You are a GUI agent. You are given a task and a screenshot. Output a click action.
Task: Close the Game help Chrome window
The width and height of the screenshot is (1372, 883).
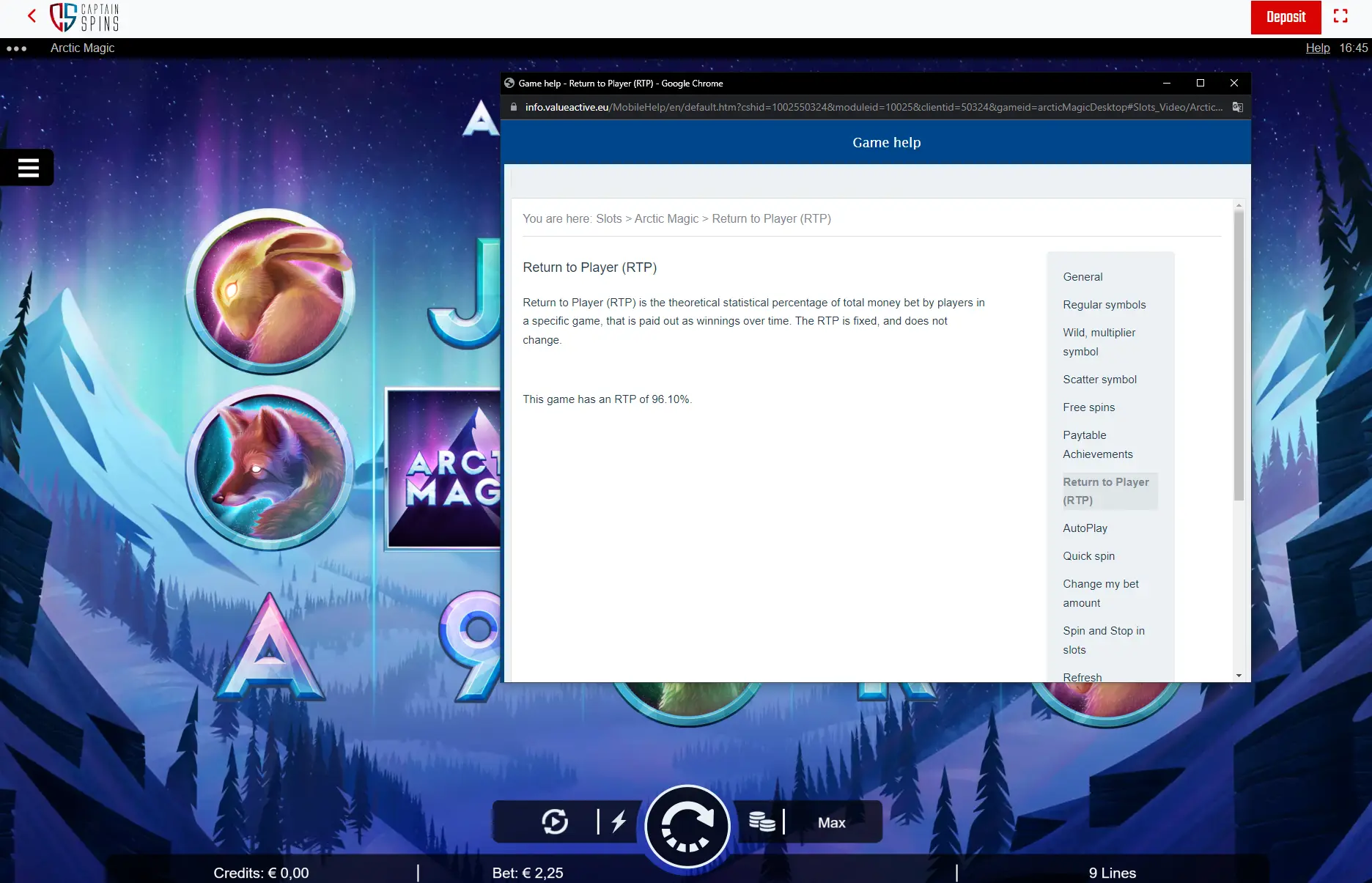point(1233,83)
